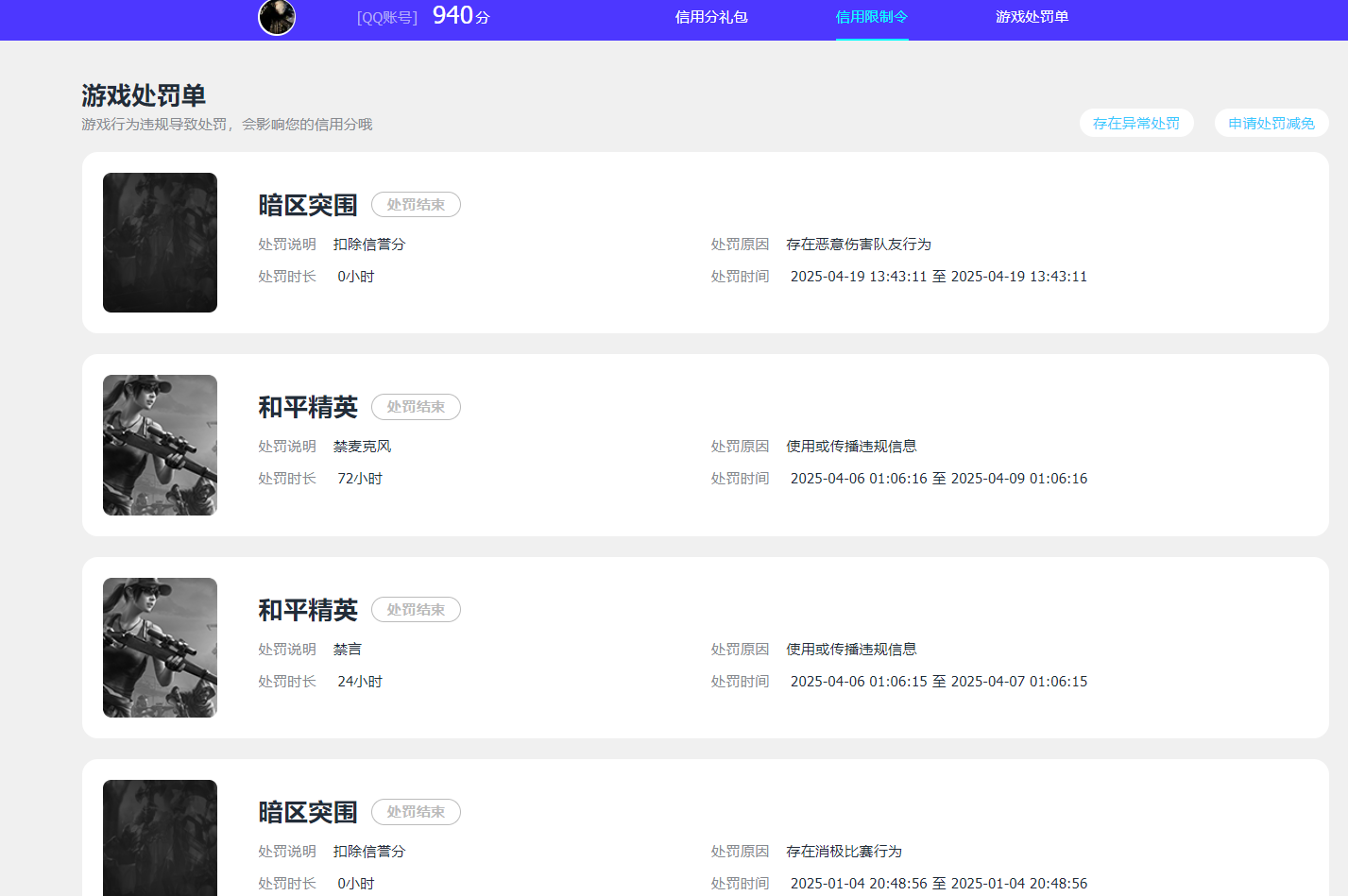Click the 处罚结束 badge on 禁麦克风 record
This screenshot has width=1348, height=896.
[x=416, y=407]
